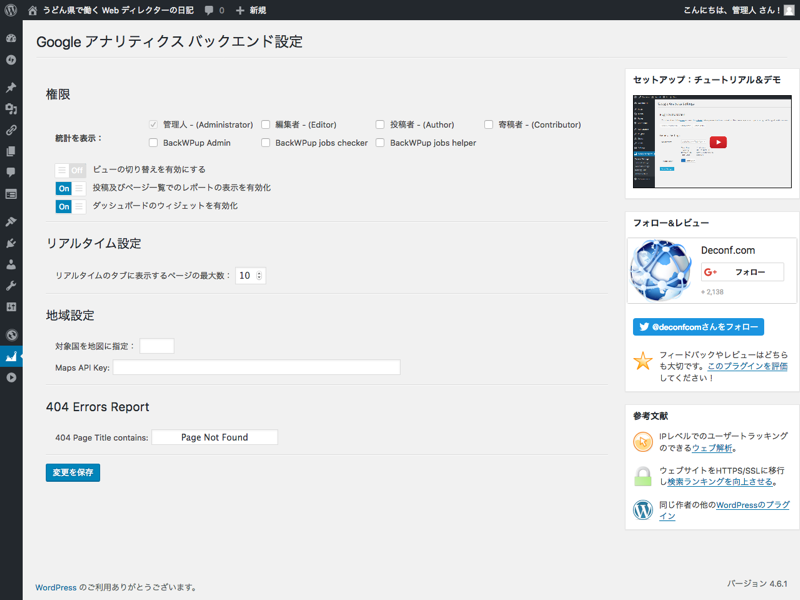Click the home icon for the site name
Screen dimensions: 800x600
32,10
